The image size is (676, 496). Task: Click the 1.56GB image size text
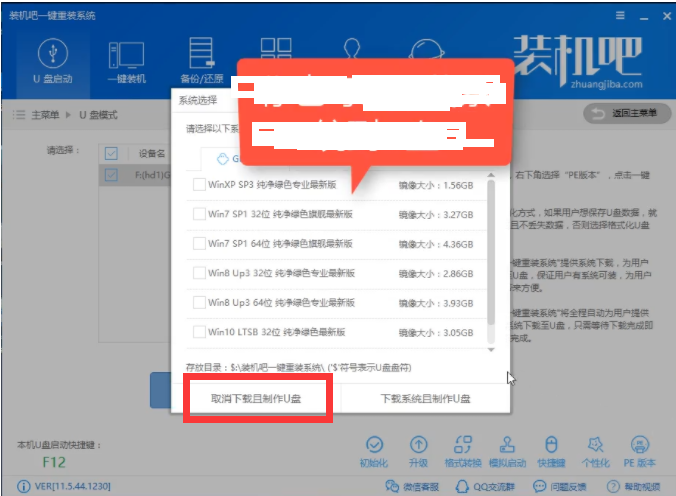459,185
